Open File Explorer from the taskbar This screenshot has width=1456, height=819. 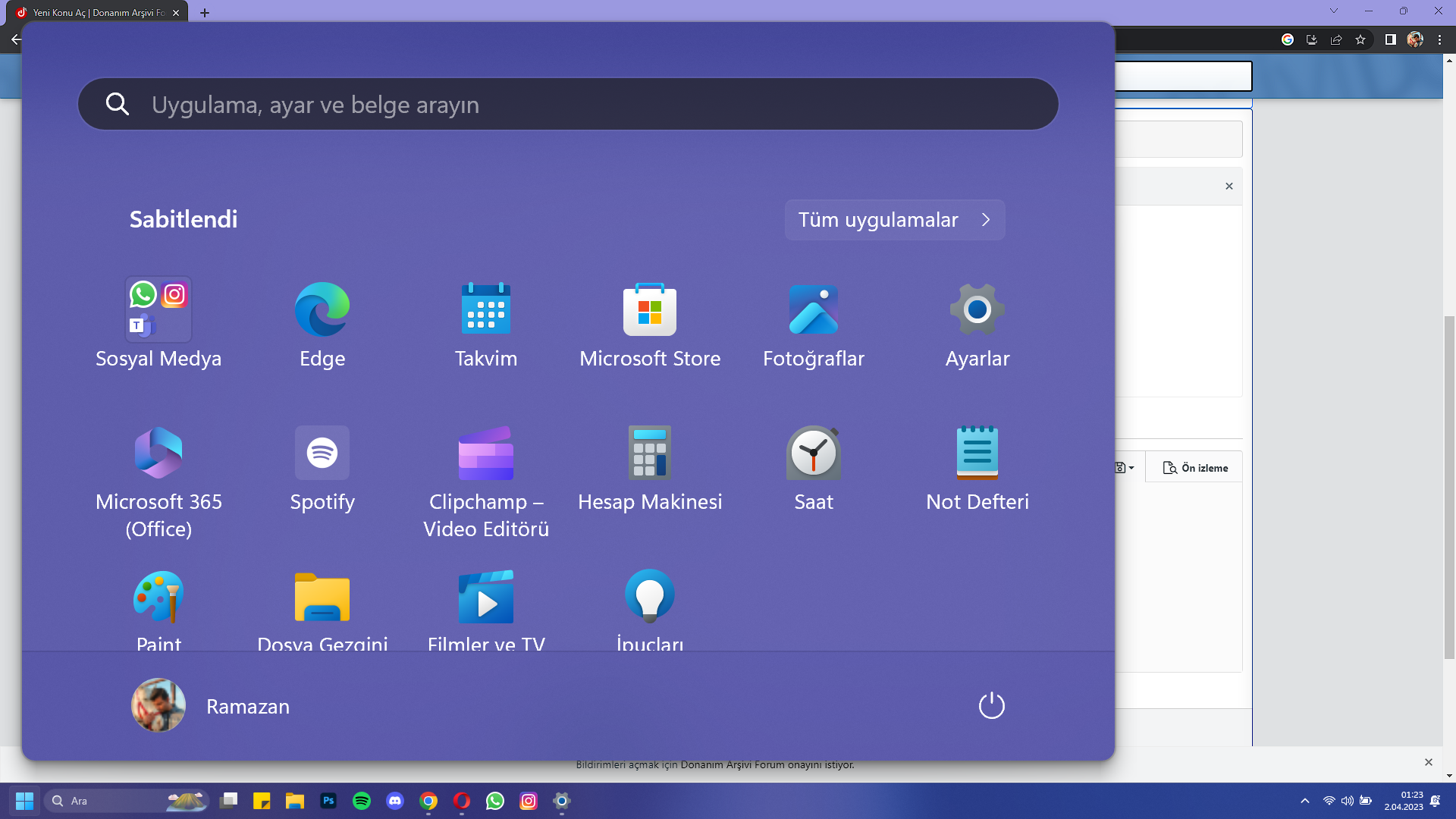[x=295, y=801]
